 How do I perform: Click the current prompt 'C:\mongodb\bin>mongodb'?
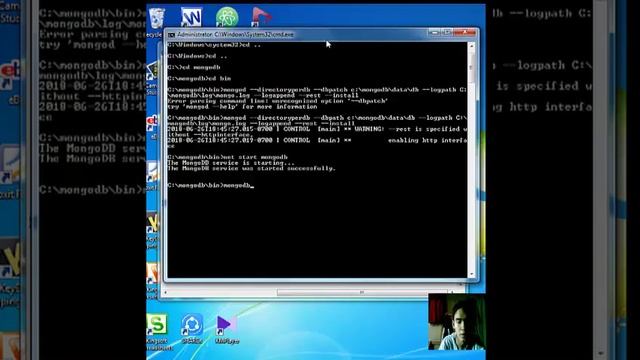(x=210, y=185)
